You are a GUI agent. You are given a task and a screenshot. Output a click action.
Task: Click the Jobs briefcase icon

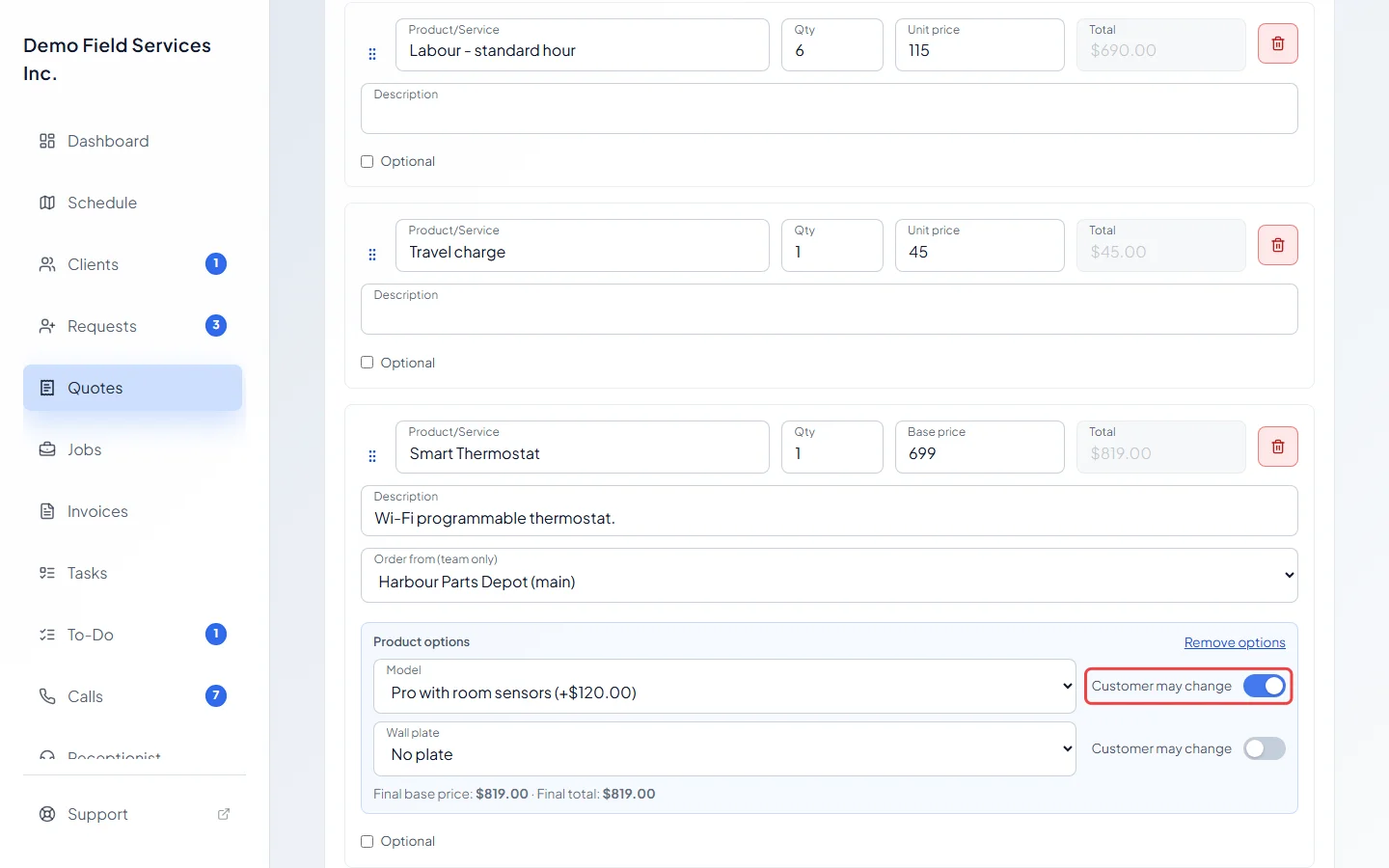(x=47, y=449)
